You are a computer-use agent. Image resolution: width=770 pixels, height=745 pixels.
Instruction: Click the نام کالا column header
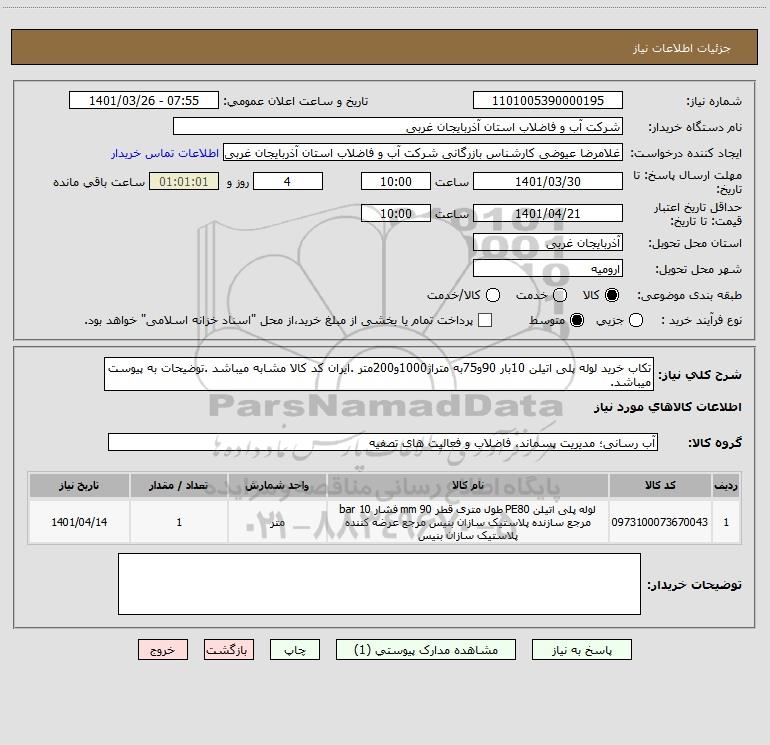tap(468, 485)
